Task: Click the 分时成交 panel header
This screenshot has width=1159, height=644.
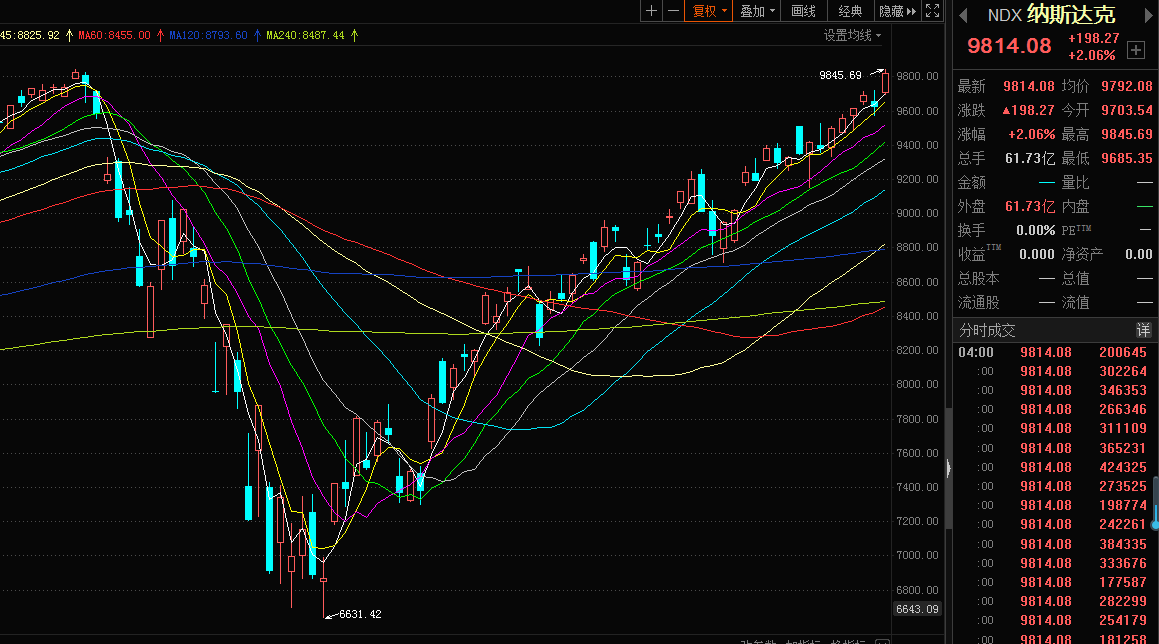Action: click(x=987, y=330)
